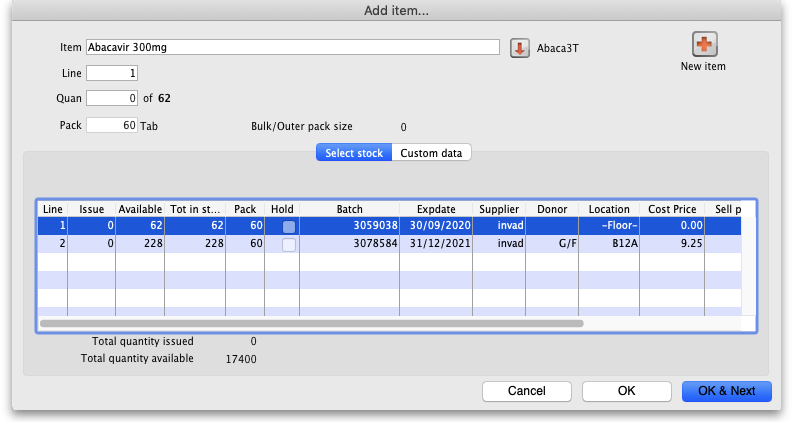The image size is (793, 422).
Task: Focus the Line number field
Action: 112,73
